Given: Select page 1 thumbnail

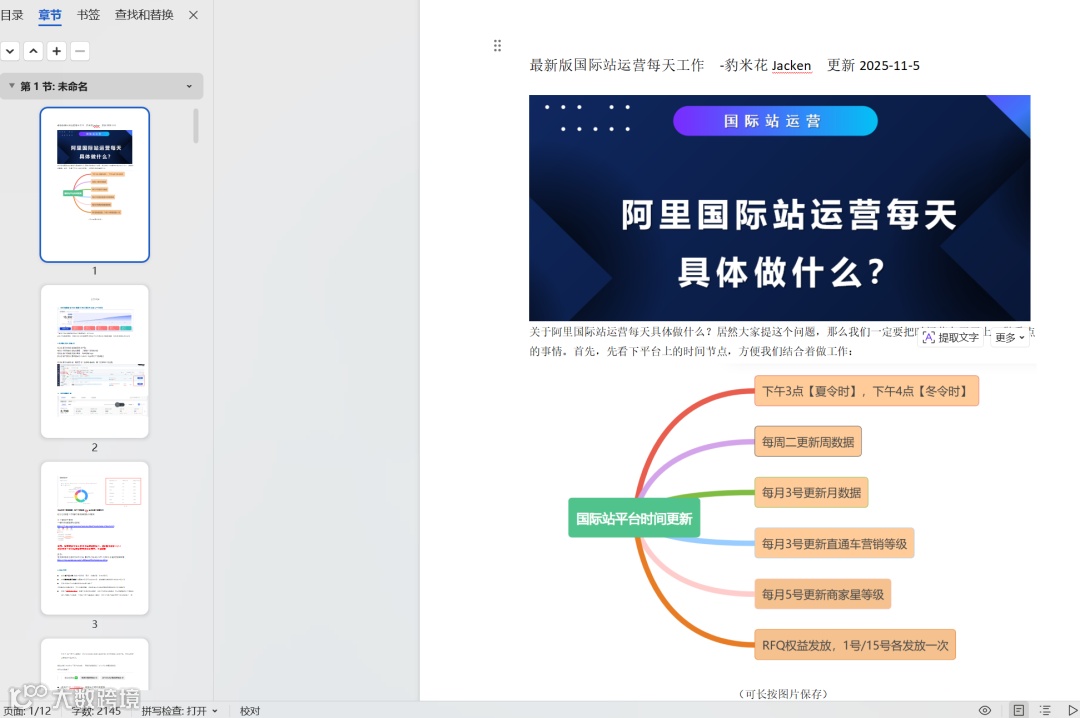Looking at the screenshot, I should tap(94, 185).
